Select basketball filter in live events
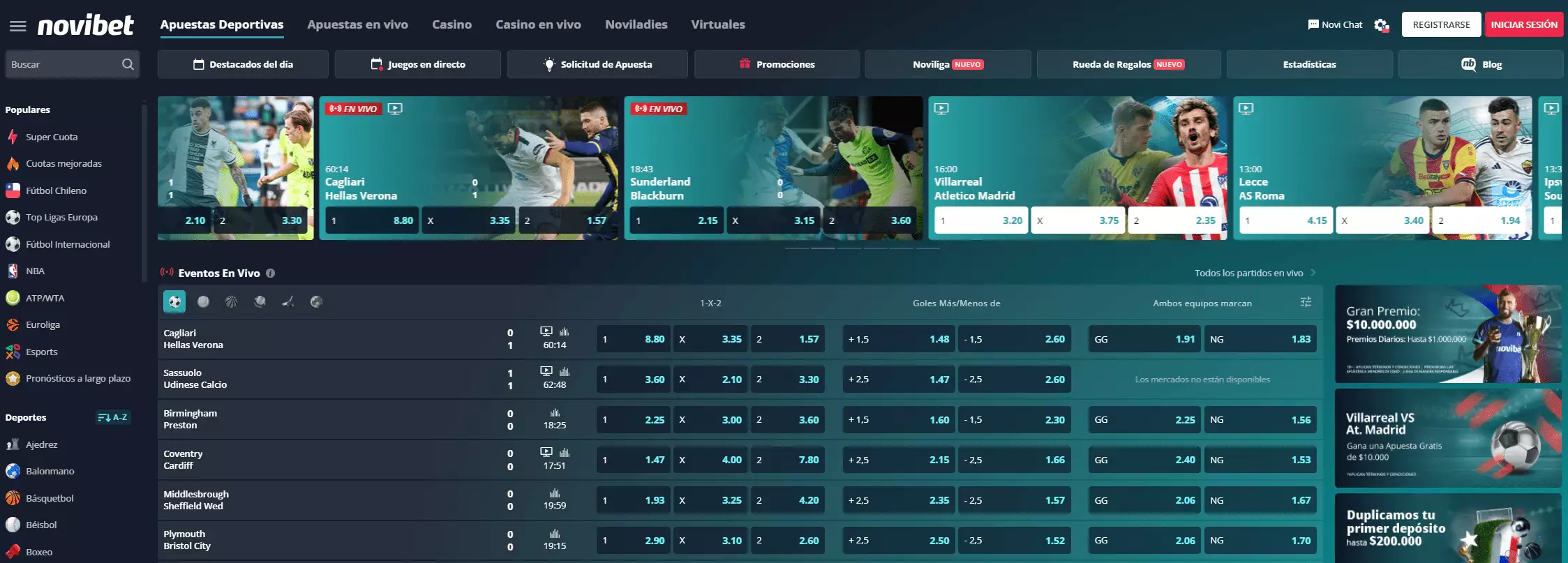 pyautogui.click(x=231, y=301)
